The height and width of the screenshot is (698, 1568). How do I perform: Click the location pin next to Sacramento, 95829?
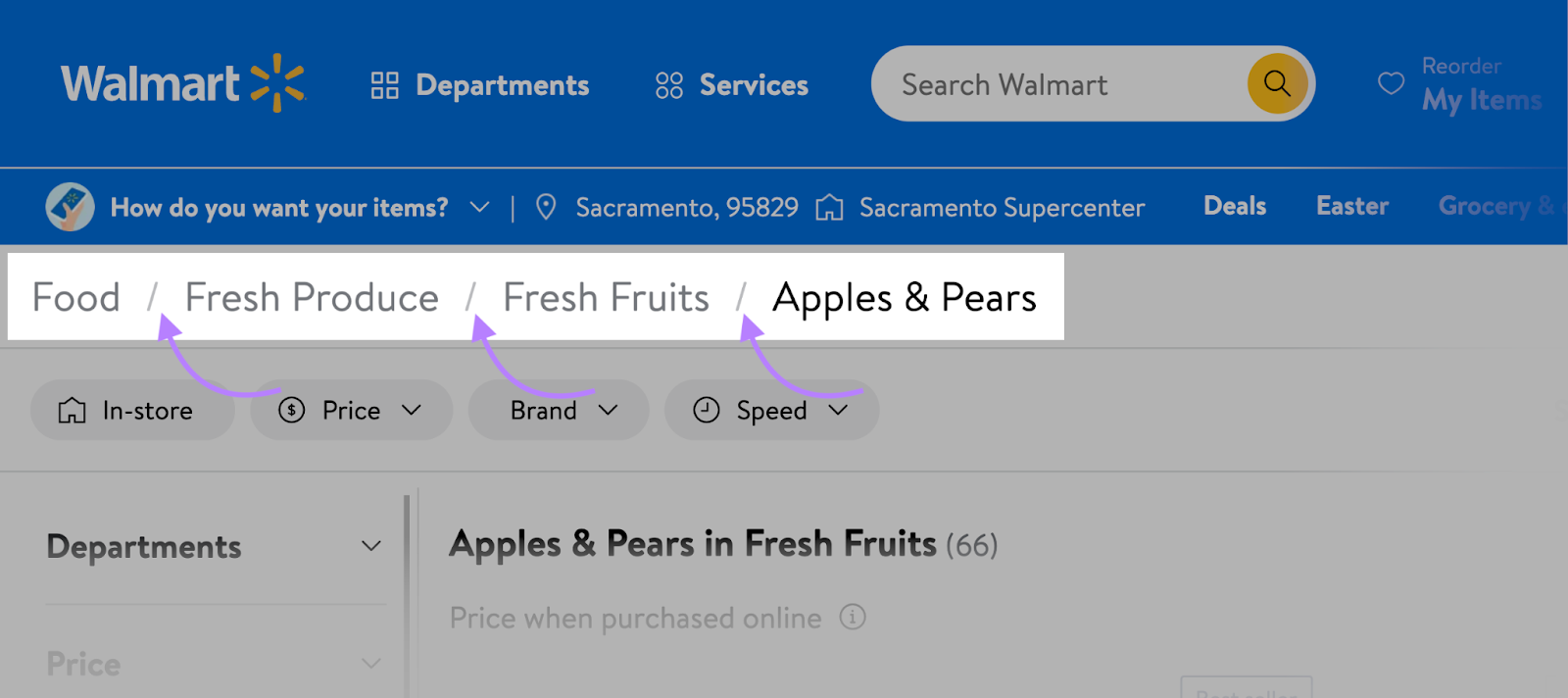click(546, 207)
